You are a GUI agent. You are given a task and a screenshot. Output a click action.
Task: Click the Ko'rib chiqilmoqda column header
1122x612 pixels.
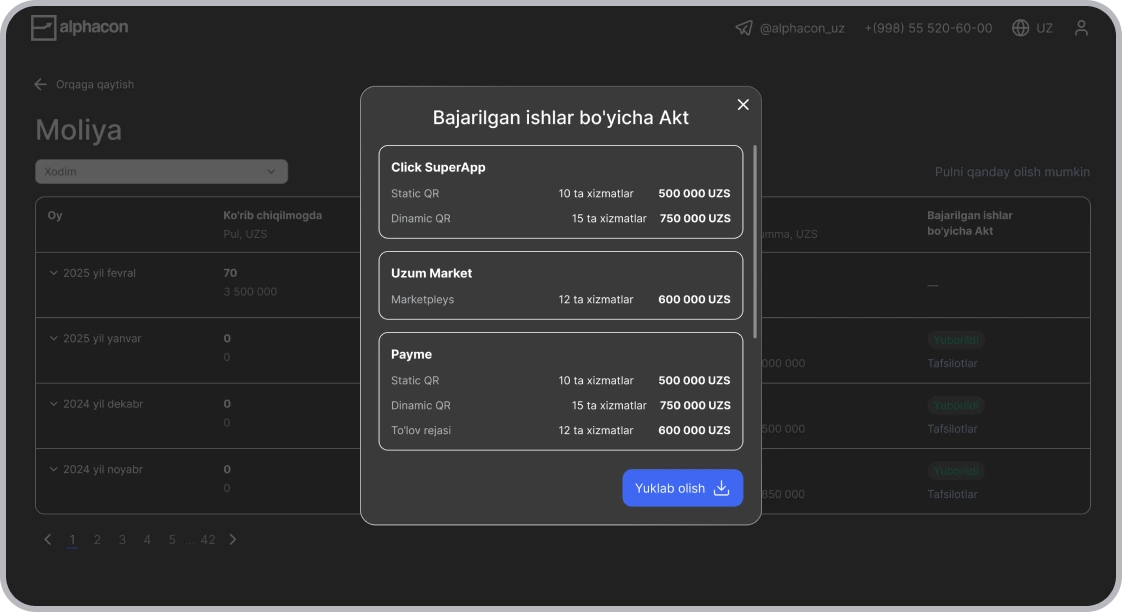273,215
